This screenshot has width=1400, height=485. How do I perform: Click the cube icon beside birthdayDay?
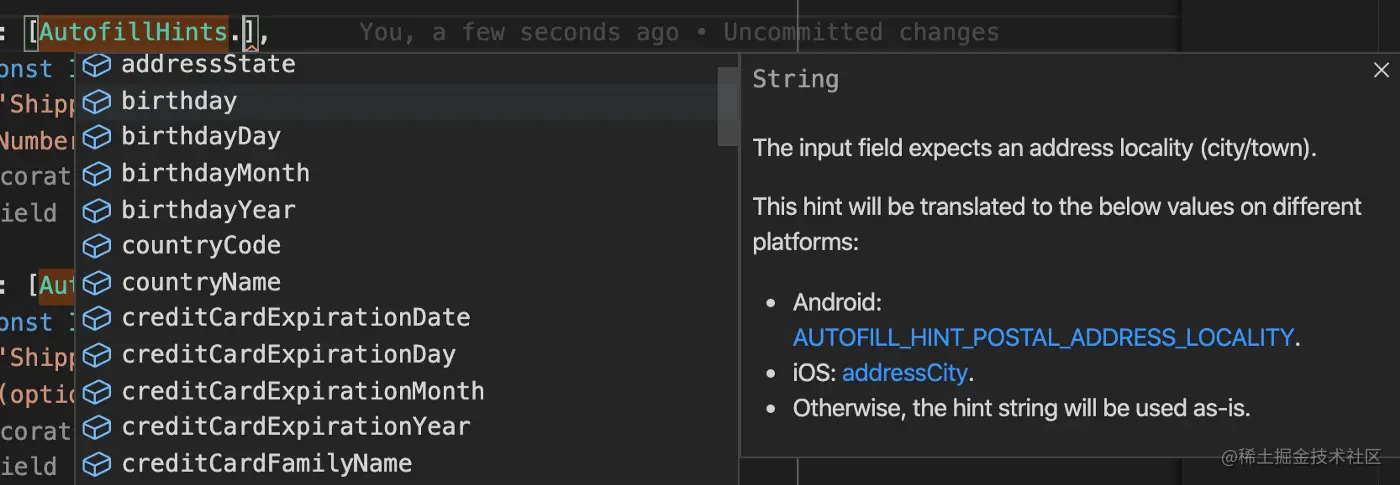point(96,138)
